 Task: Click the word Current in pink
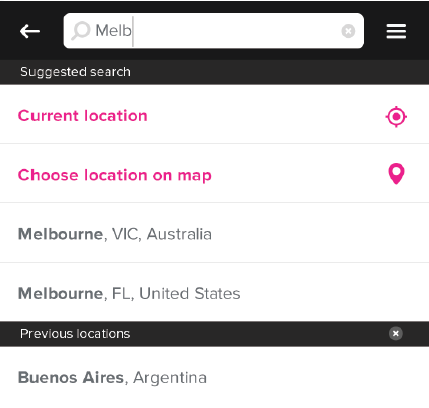[48, 116]
